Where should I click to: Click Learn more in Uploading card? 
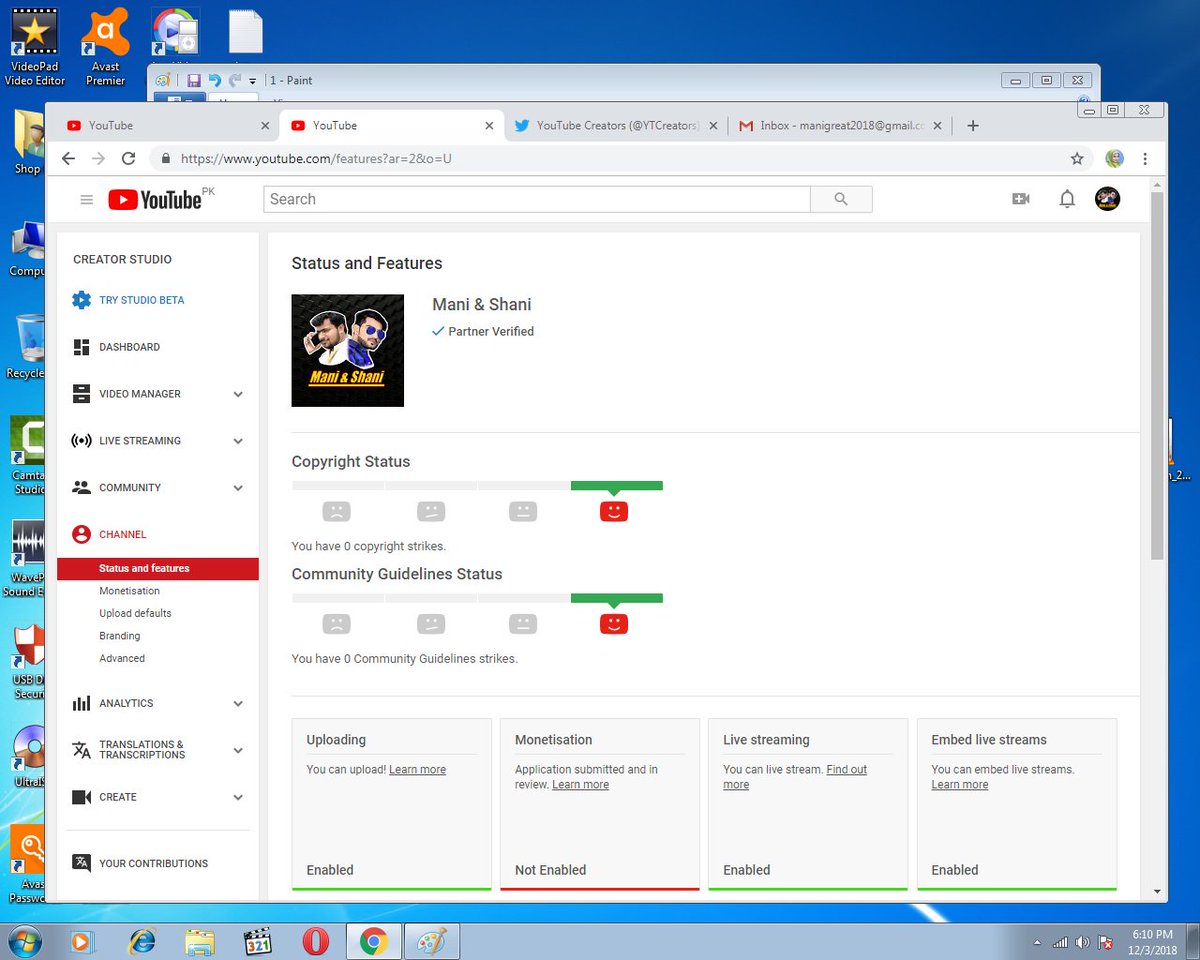(417, 770)
